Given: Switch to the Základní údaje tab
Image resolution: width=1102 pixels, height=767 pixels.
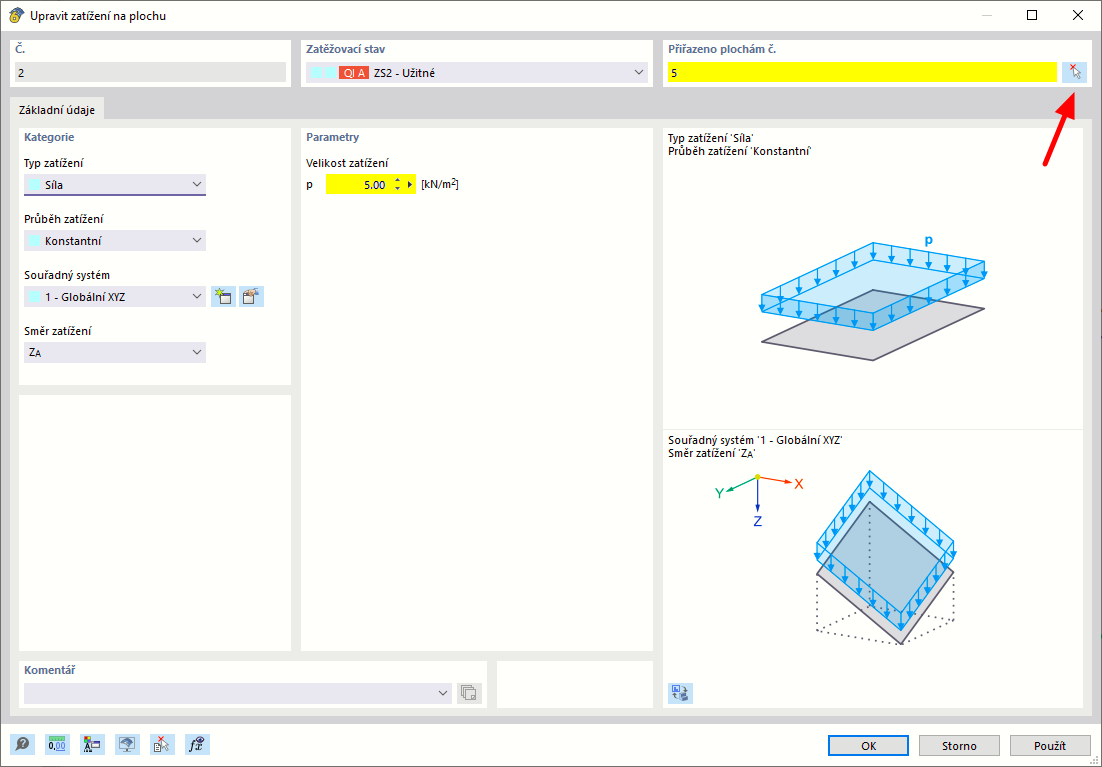Looking at the screenshot, I should pyautogui.click(x=57, y=110).
